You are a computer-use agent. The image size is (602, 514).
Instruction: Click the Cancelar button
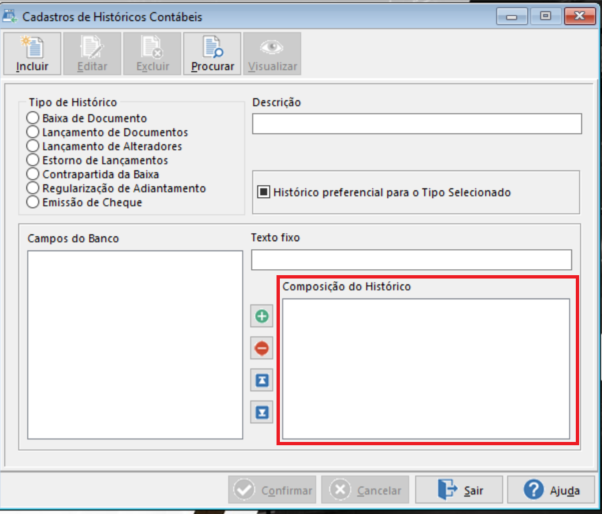[365, 490]
